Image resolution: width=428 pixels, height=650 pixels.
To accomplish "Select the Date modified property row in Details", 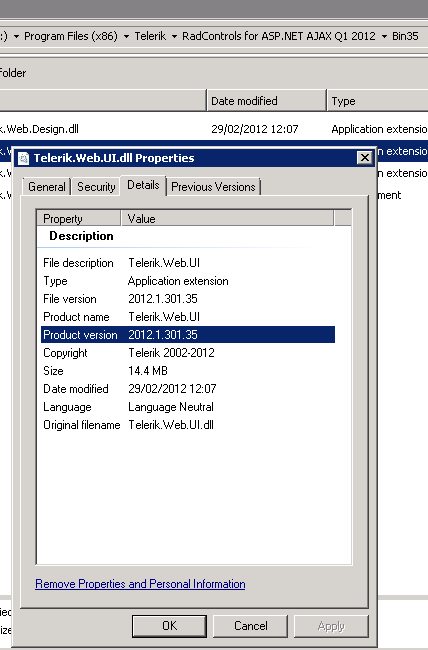I will [187, 389].
